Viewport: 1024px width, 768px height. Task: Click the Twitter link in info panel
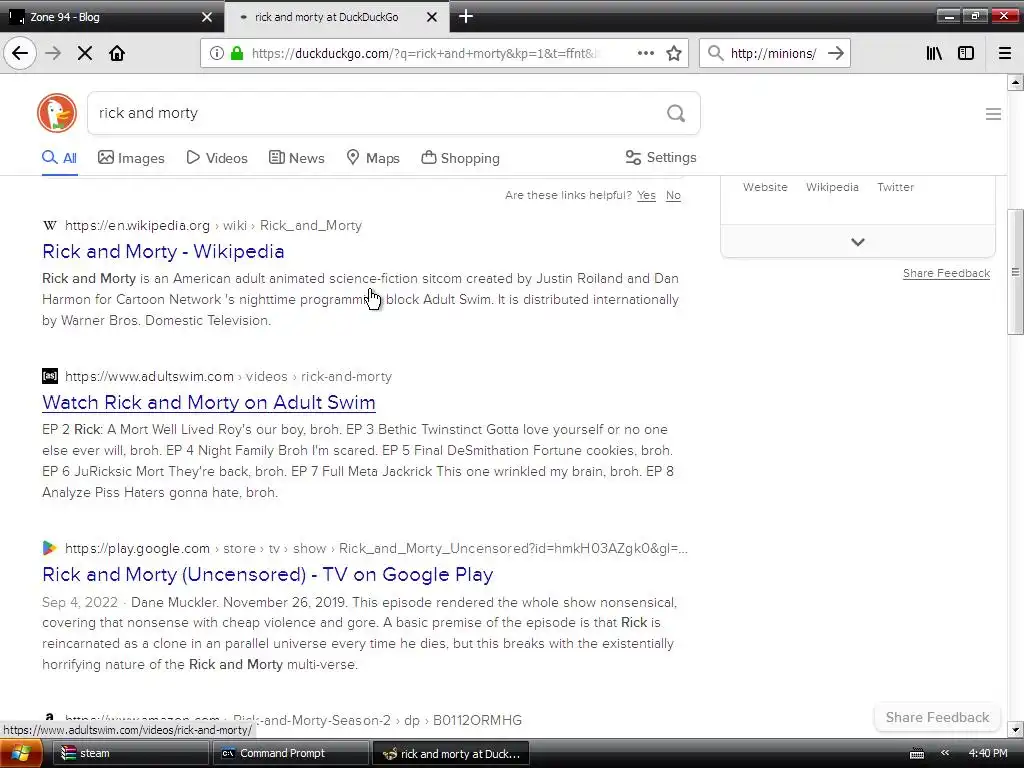click(895, 187)
